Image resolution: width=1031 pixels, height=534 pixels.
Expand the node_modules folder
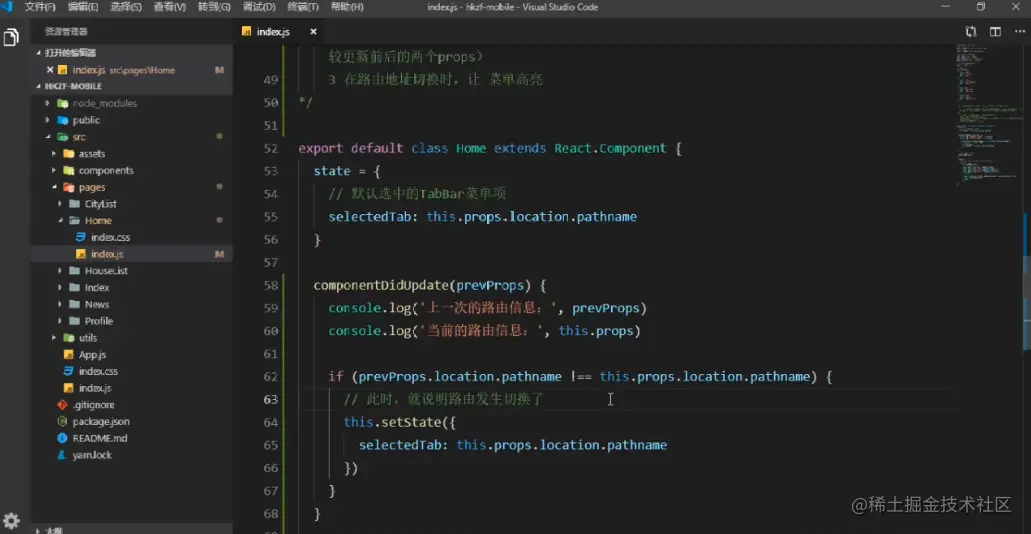click(132, 103)
